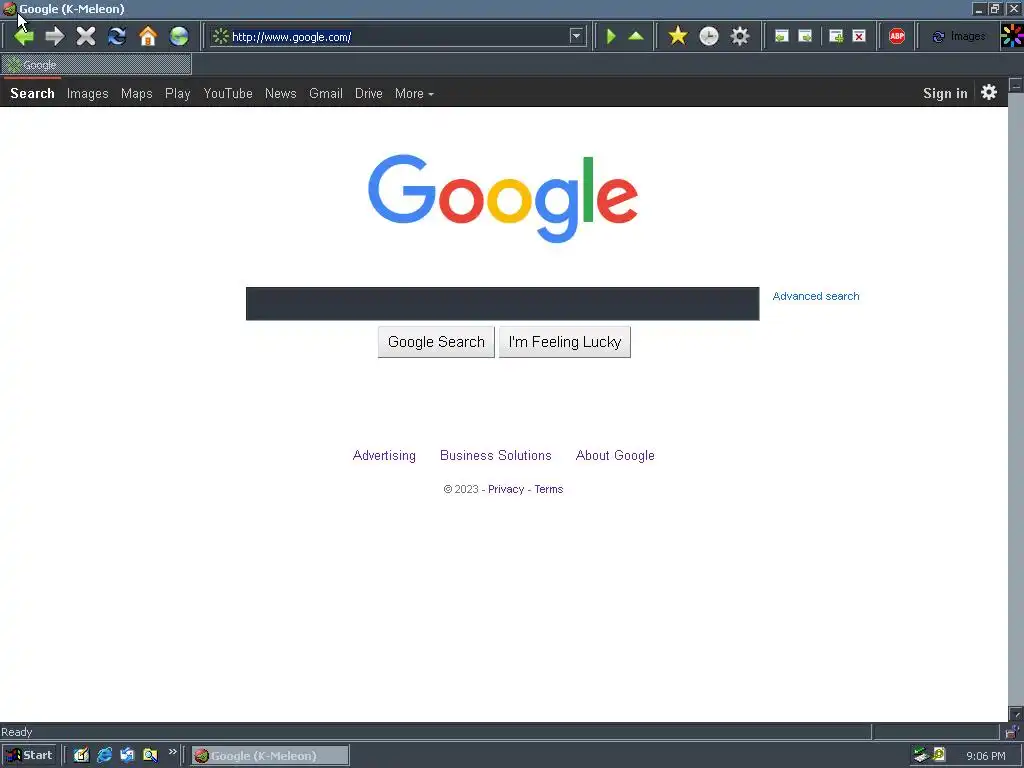Viewport: 1024px width, 768px height.
Task: Click the green Up arrow toolbar icon
Action: pyautogui.click(x=636, y=36)
